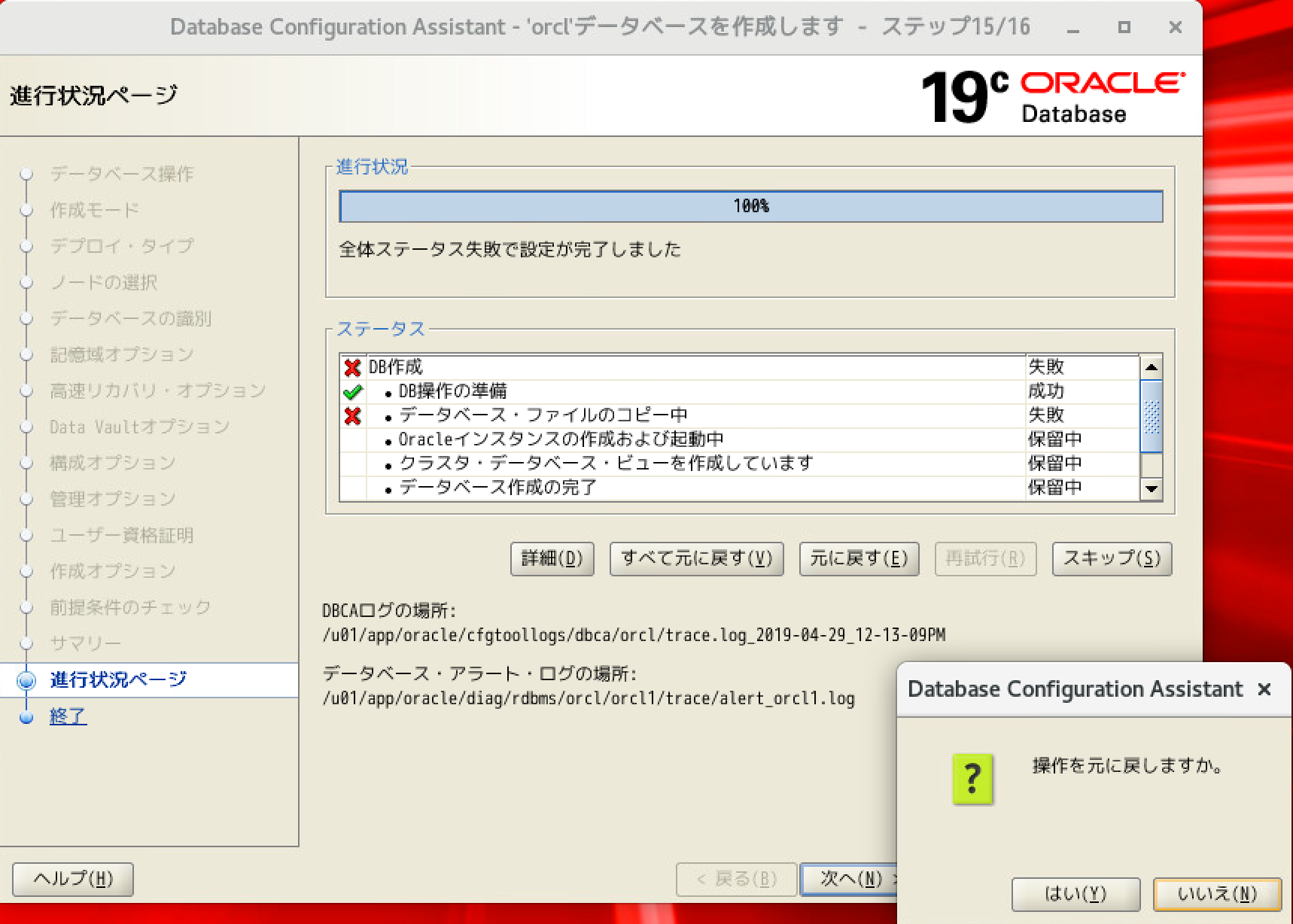Image resolution: width=1293 pixels, height=924 pixels.
Task: Click the status list scrollbar thumb
Action: (x=1152, y=416)
